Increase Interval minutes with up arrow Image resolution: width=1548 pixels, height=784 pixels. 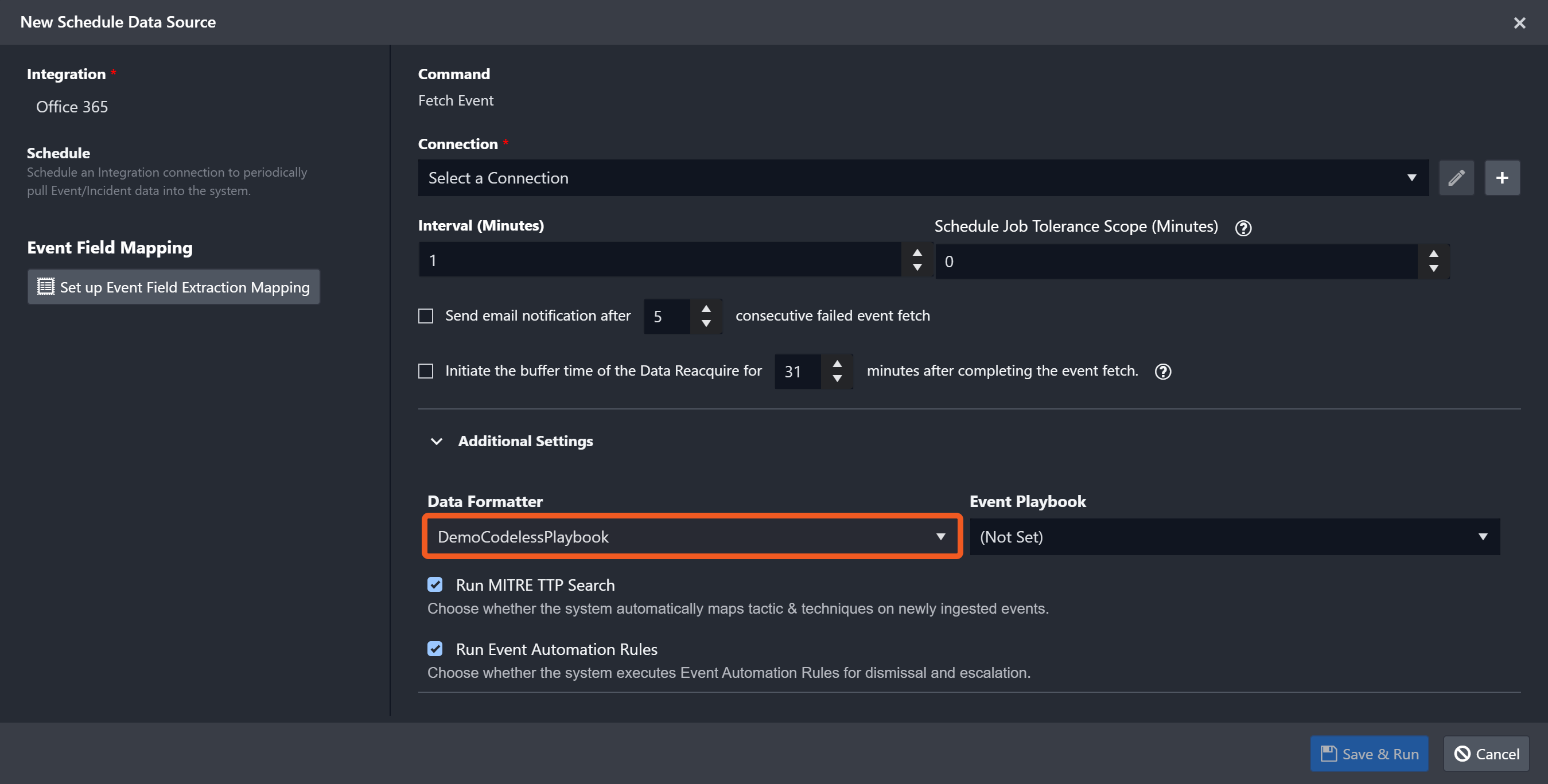917,252
